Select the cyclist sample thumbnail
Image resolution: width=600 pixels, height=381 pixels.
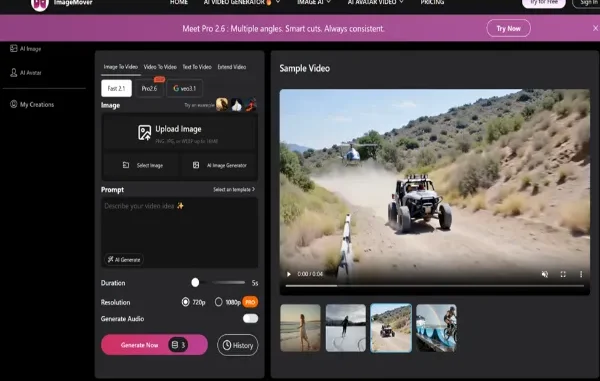pos(436,328)
